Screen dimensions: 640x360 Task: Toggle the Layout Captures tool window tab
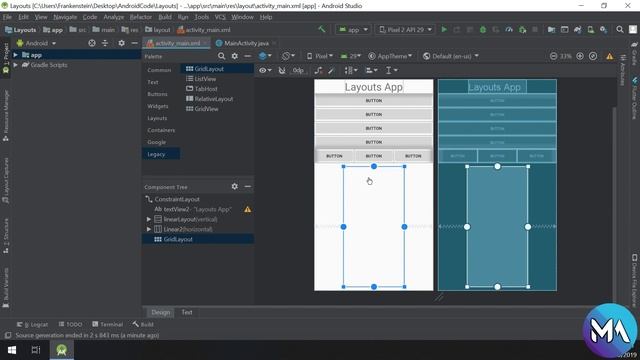[6, 180]
